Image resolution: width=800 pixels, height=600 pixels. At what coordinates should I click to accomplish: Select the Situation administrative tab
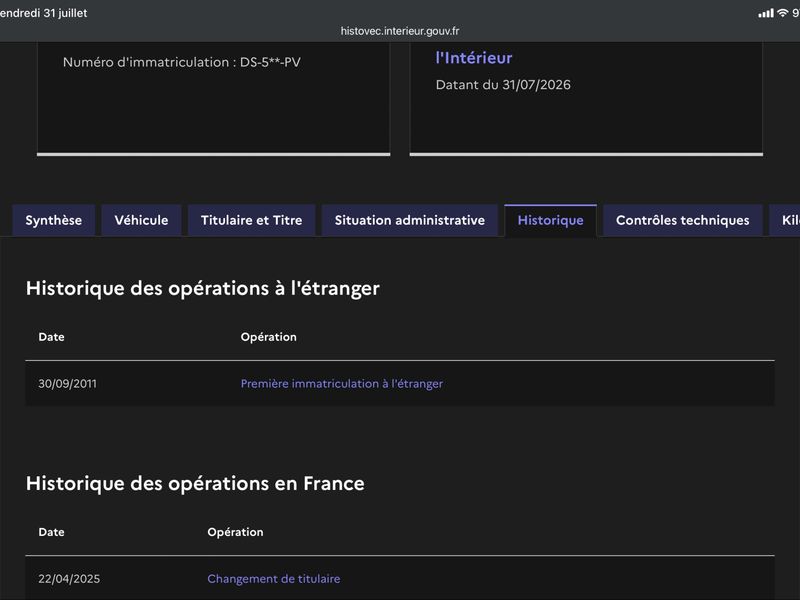point(410,220)
